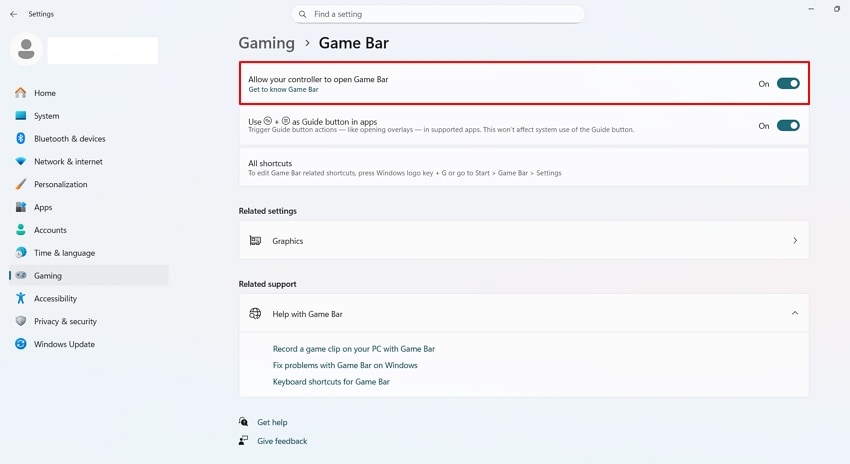Click the Windows Update sync icon

click(21, 344)
